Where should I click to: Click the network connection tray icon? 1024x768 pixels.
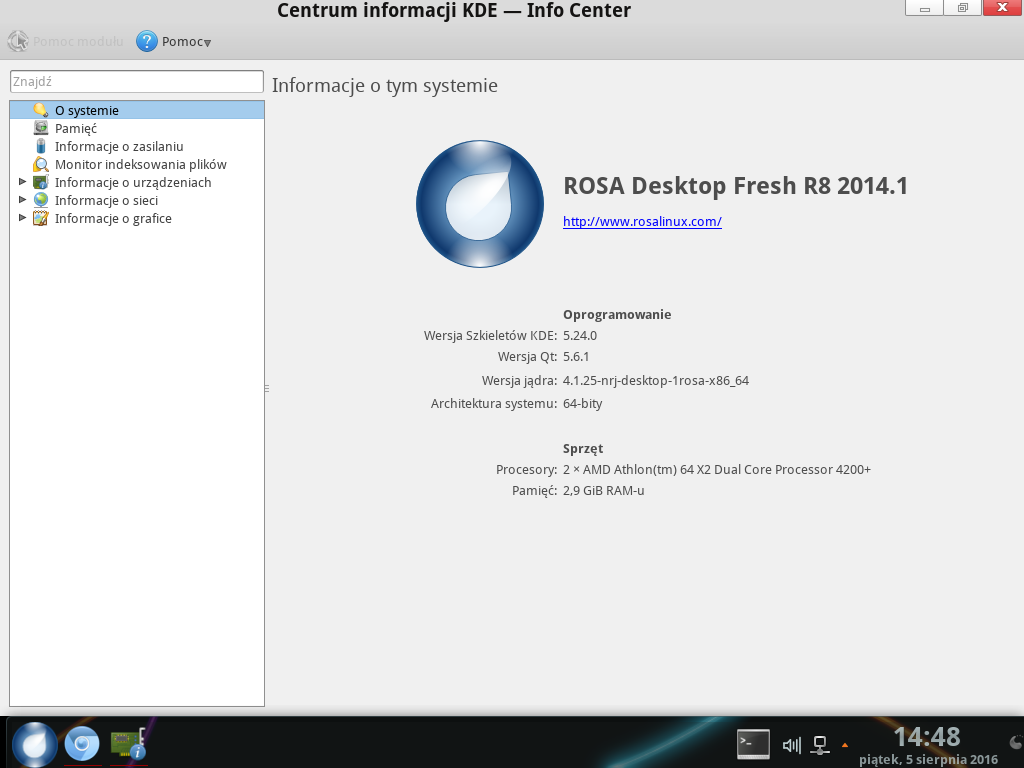click(820, 744)
